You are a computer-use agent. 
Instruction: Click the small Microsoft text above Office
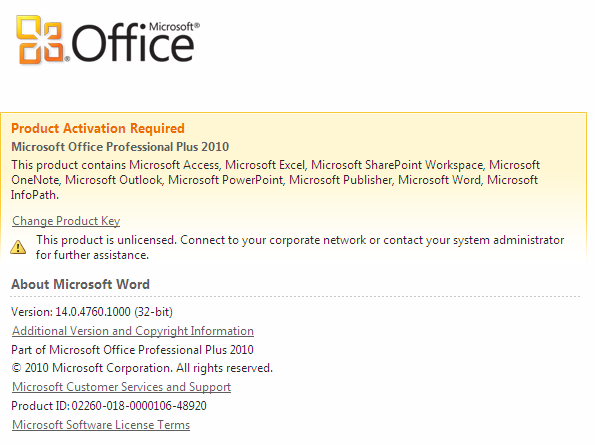coord(174,27)
